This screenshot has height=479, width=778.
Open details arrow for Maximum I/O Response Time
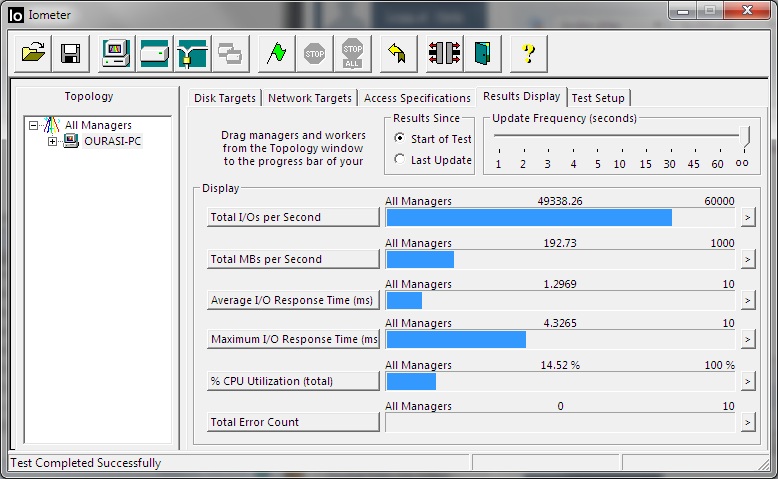click(x=748, y=340)
